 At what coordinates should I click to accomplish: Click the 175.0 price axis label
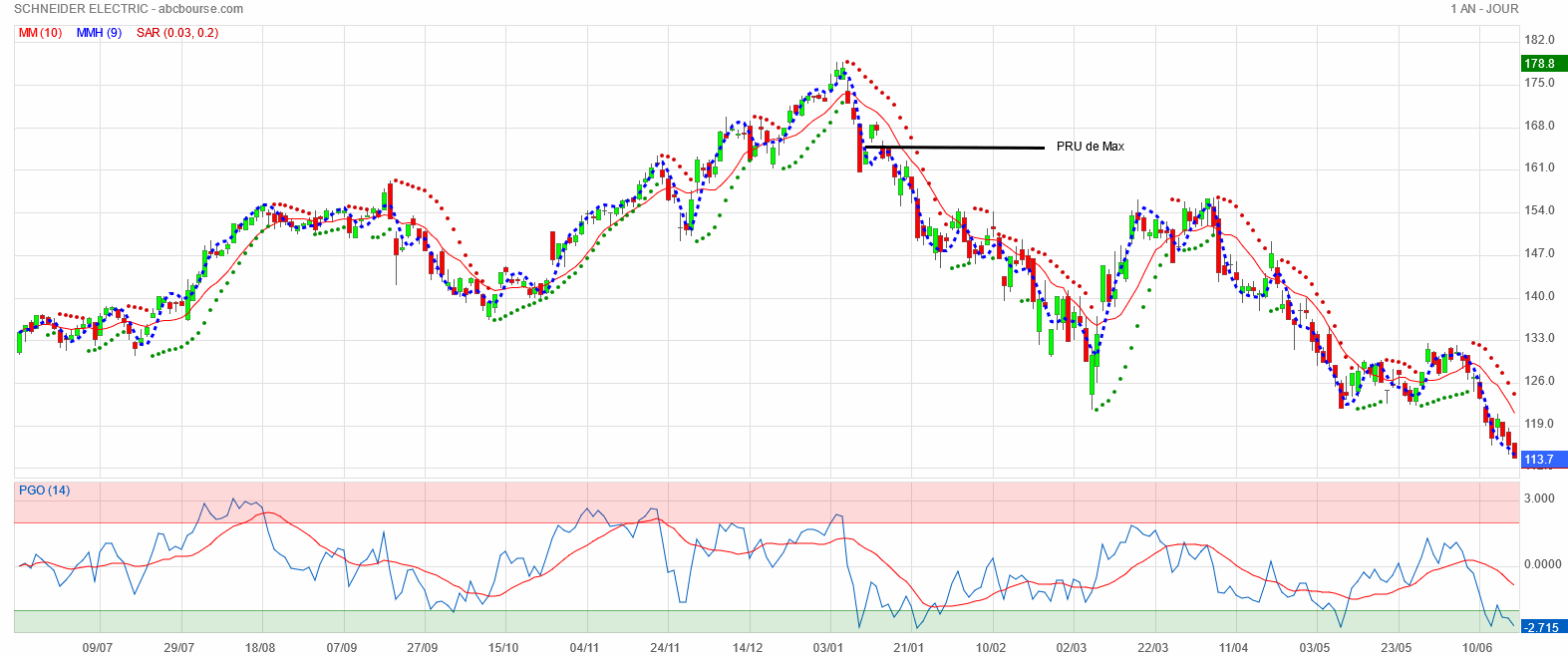(1540, 83)
